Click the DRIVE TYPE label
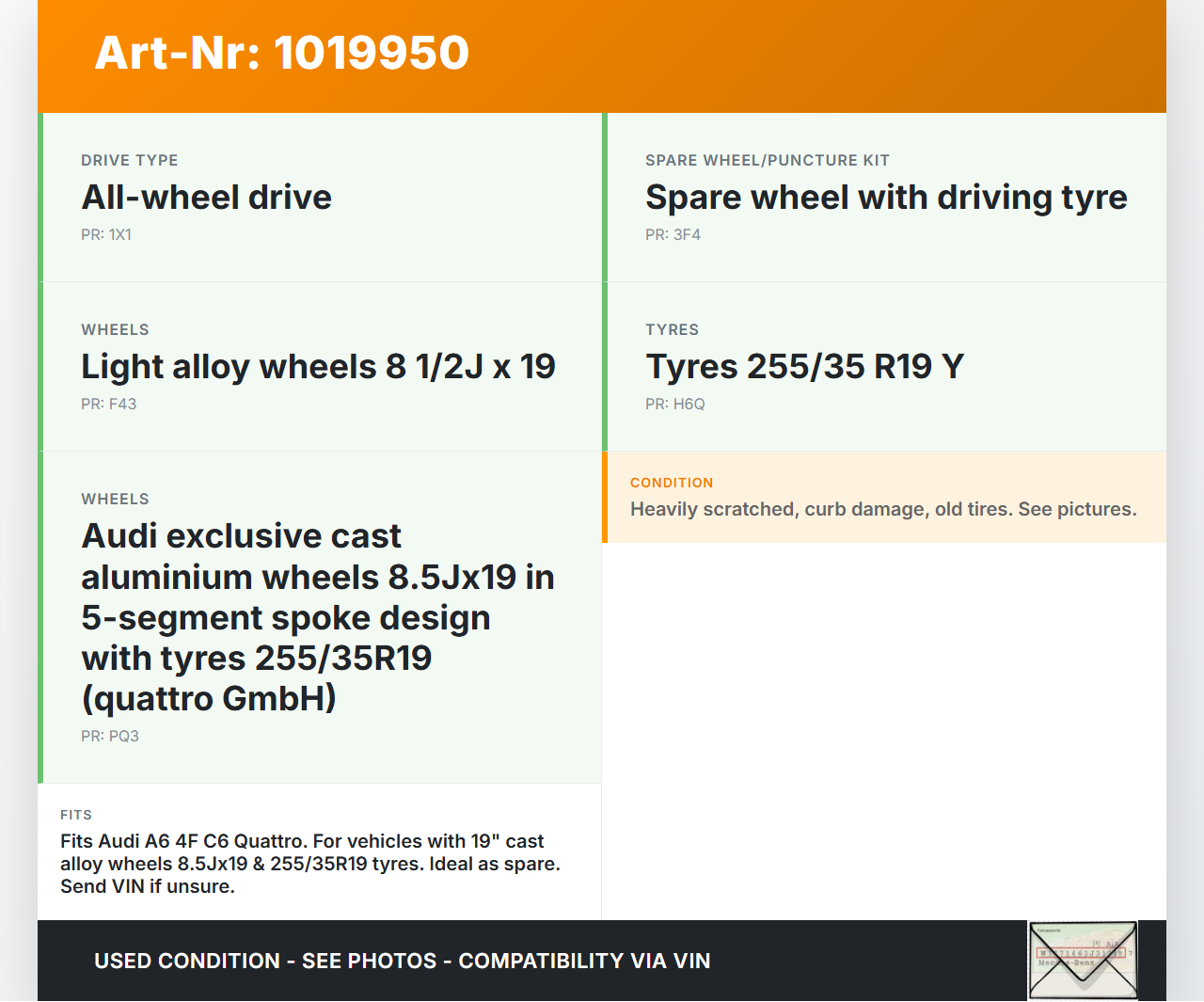 point(129,161)
